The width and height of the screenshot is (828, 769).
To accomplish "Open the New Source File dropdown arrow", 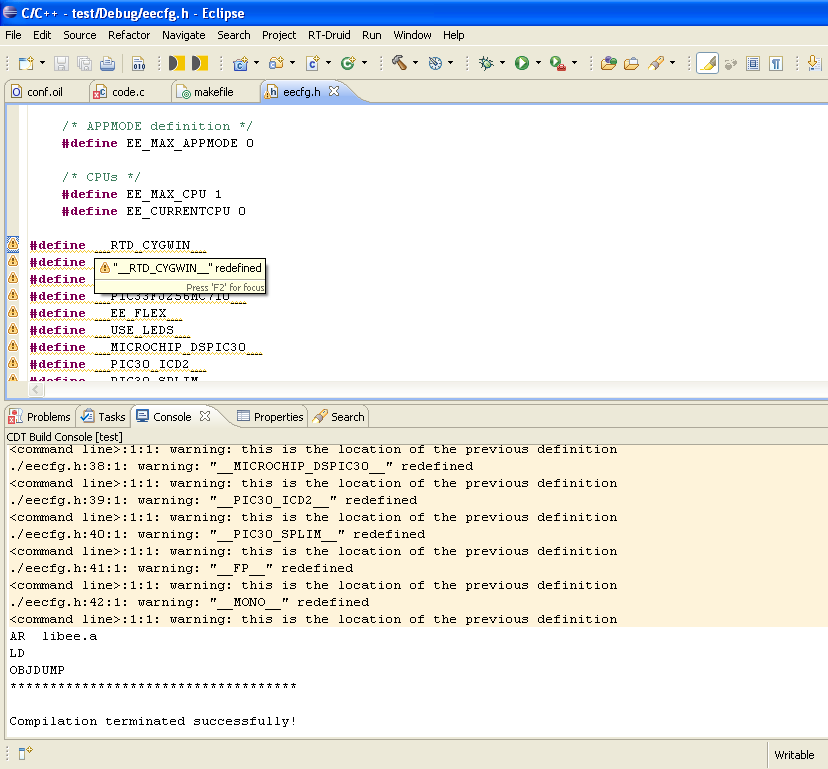I will click(328, 63).
